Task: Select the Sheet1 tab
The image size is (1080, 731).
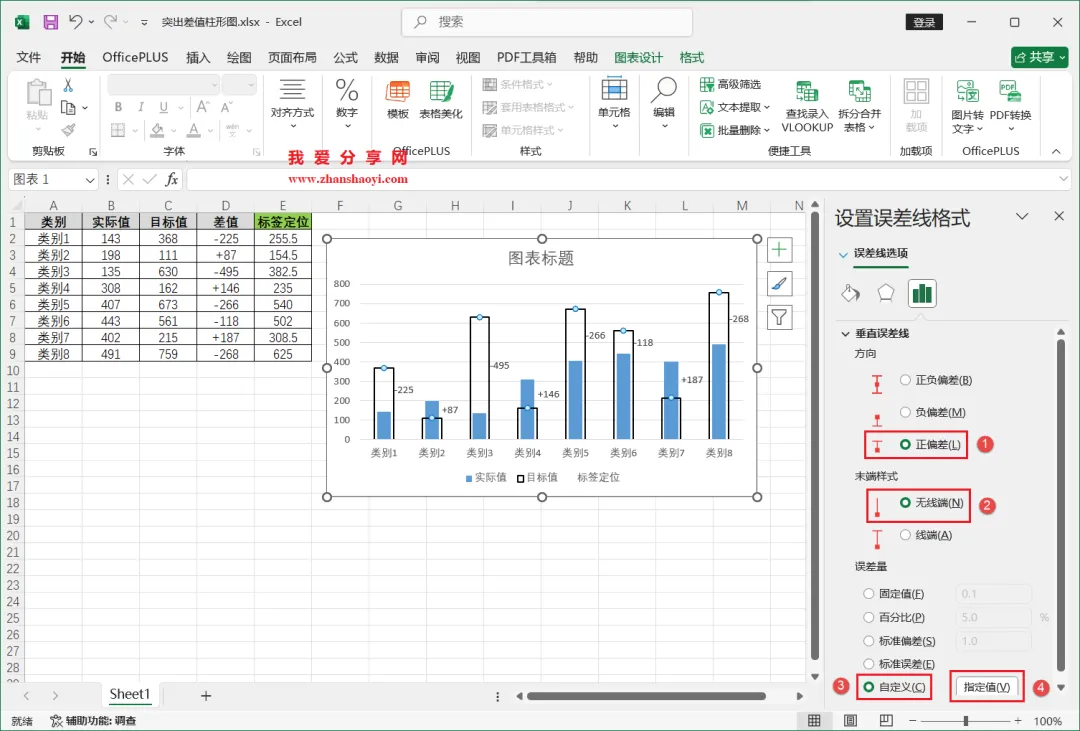Action: (x=129, y=694)
